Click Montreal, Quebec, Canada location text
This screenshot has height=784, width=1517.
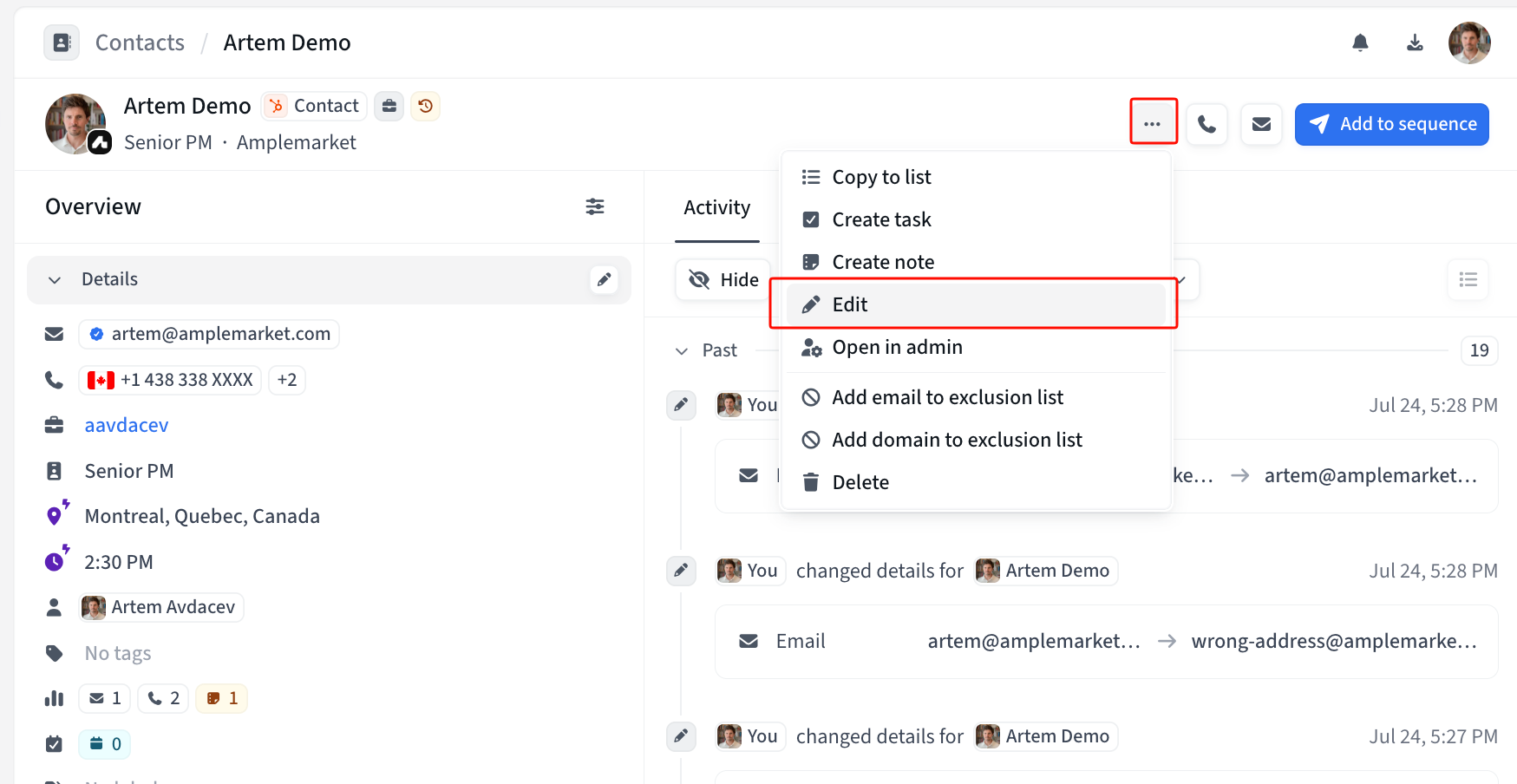202,516
